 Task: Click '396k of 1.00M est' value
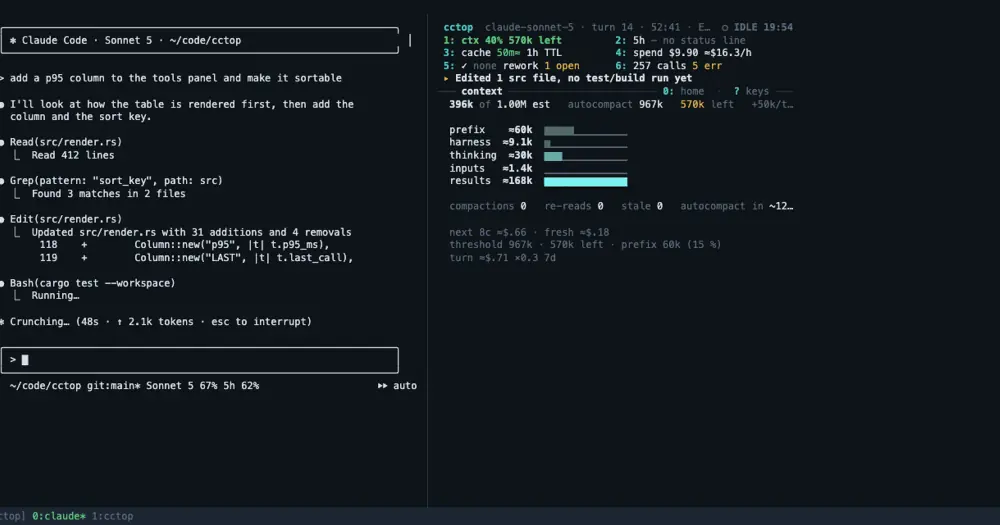pos(499,104)
